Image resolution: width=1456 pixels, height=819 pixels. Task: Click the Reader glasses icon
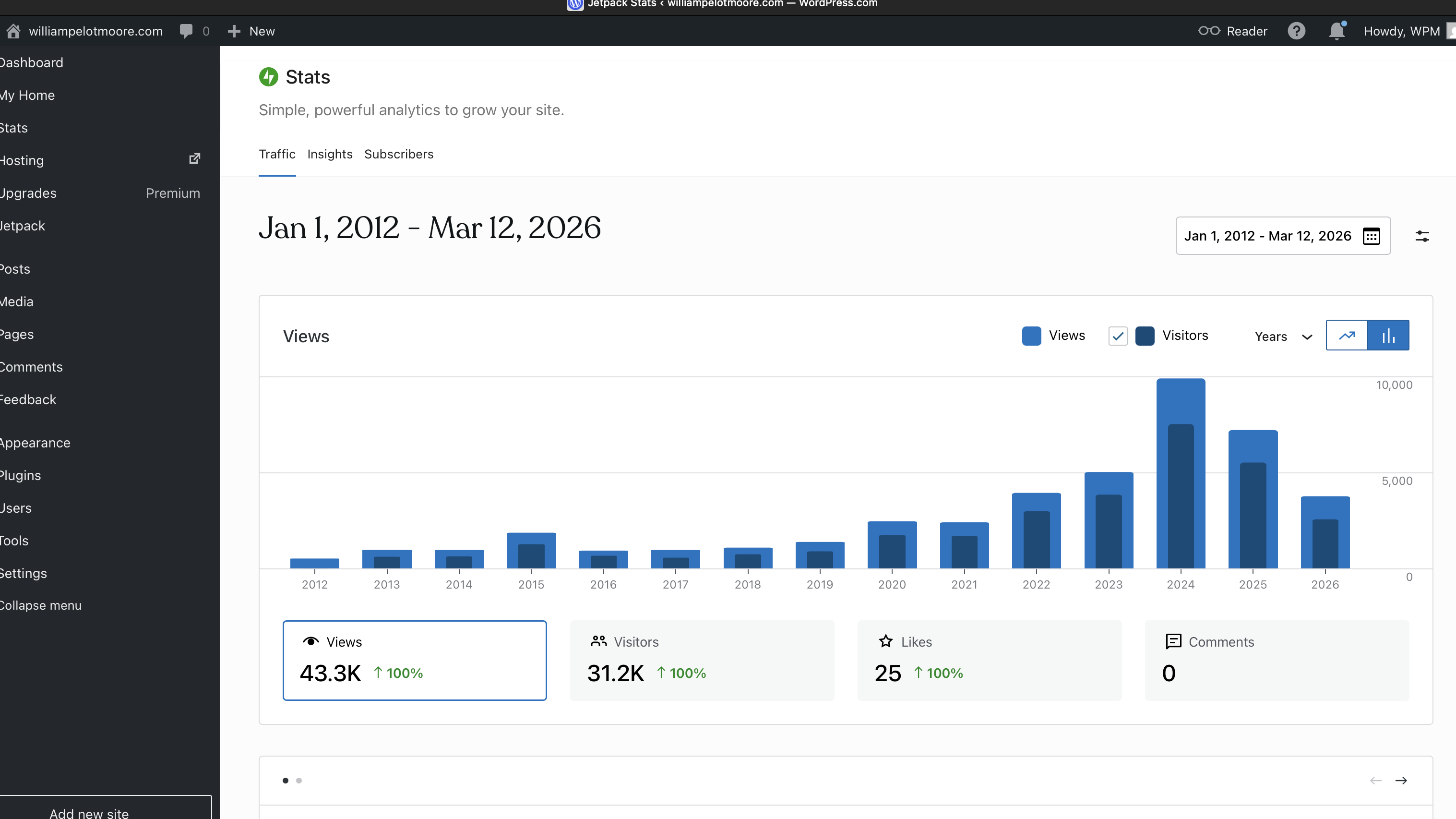pyautogui.click(x=1209, y=31)
